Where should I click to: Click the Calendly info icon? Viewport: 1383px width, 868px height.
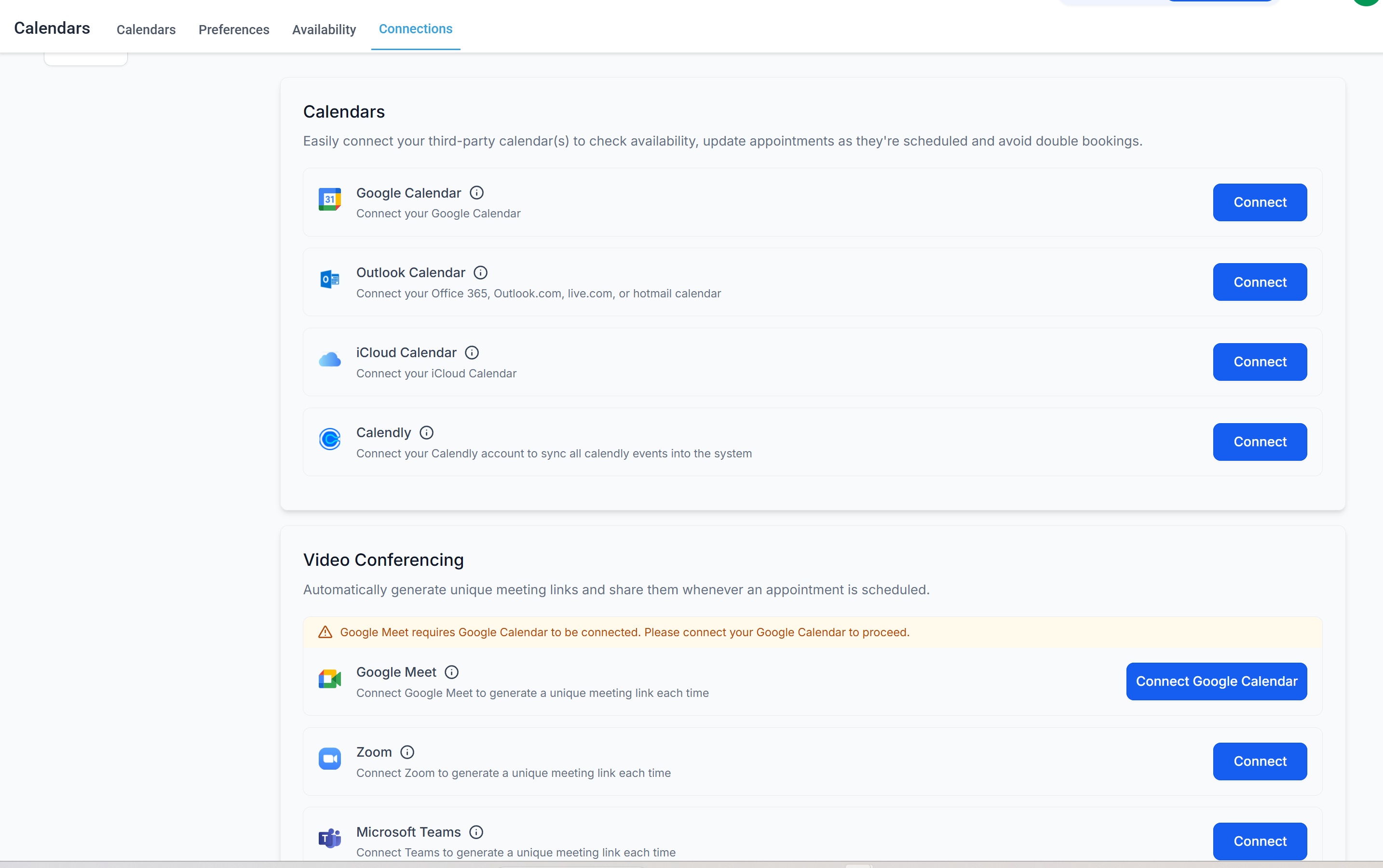coord(426,432)
